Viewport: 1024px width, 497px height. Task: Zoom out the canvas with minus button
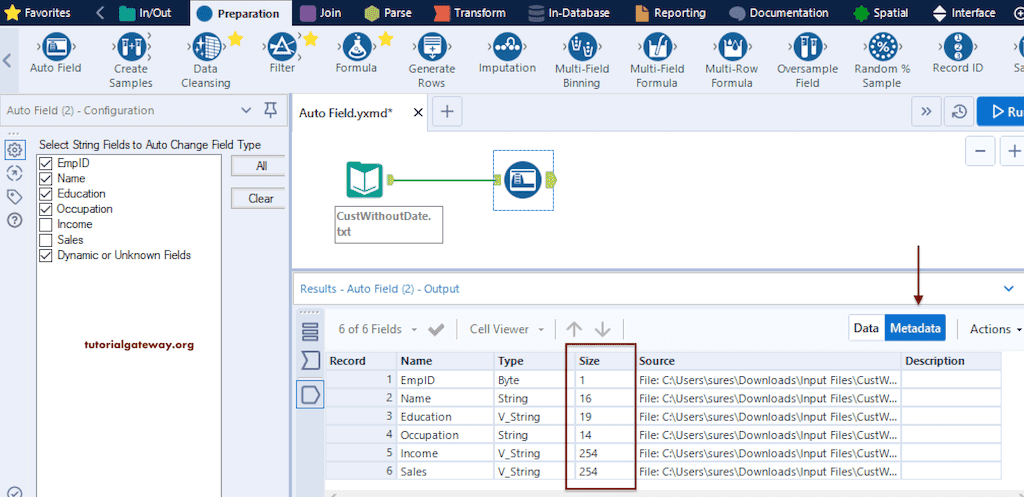click(980, 151)
